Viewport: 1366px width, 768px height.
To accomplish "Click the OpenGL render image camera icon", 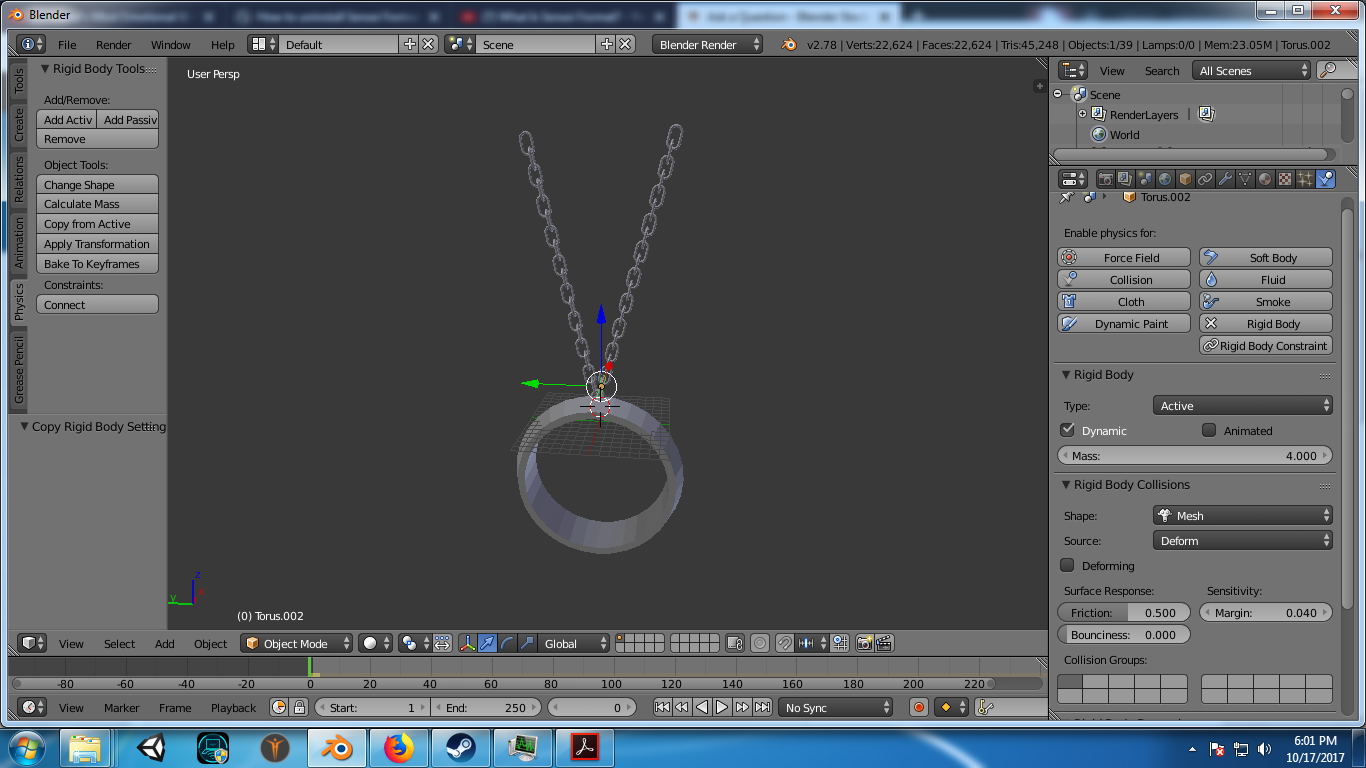I will [865, 643].
